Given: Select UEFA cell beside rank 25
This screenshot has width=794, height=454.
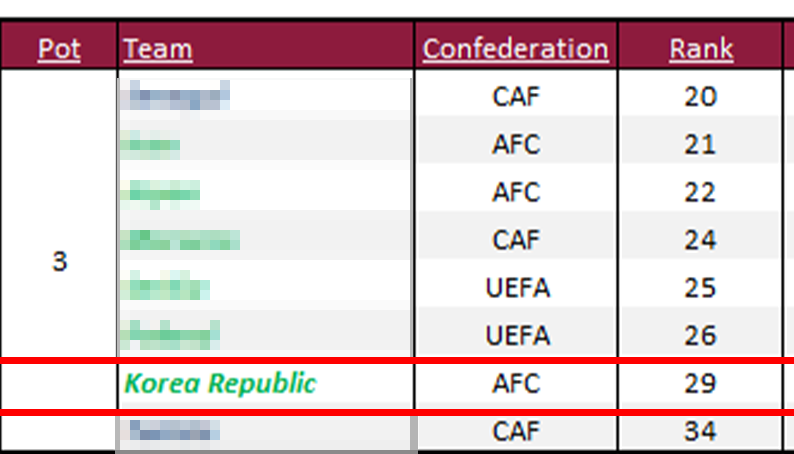Looking at the screenshot, I should [x=515, y=288].
